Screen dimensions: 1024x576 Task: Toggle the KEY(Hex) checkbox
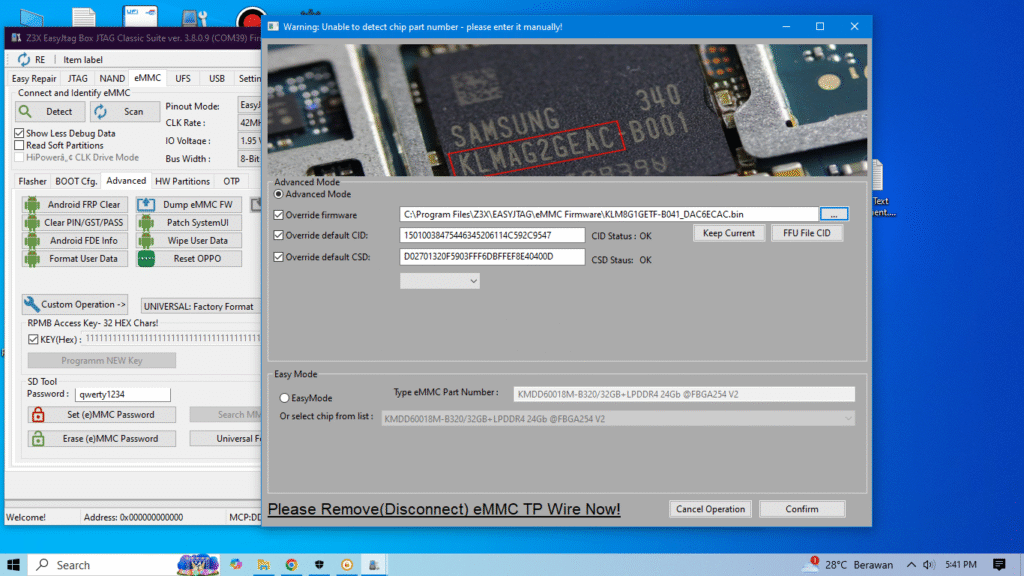pyautogui.click(x=33, y=340)
